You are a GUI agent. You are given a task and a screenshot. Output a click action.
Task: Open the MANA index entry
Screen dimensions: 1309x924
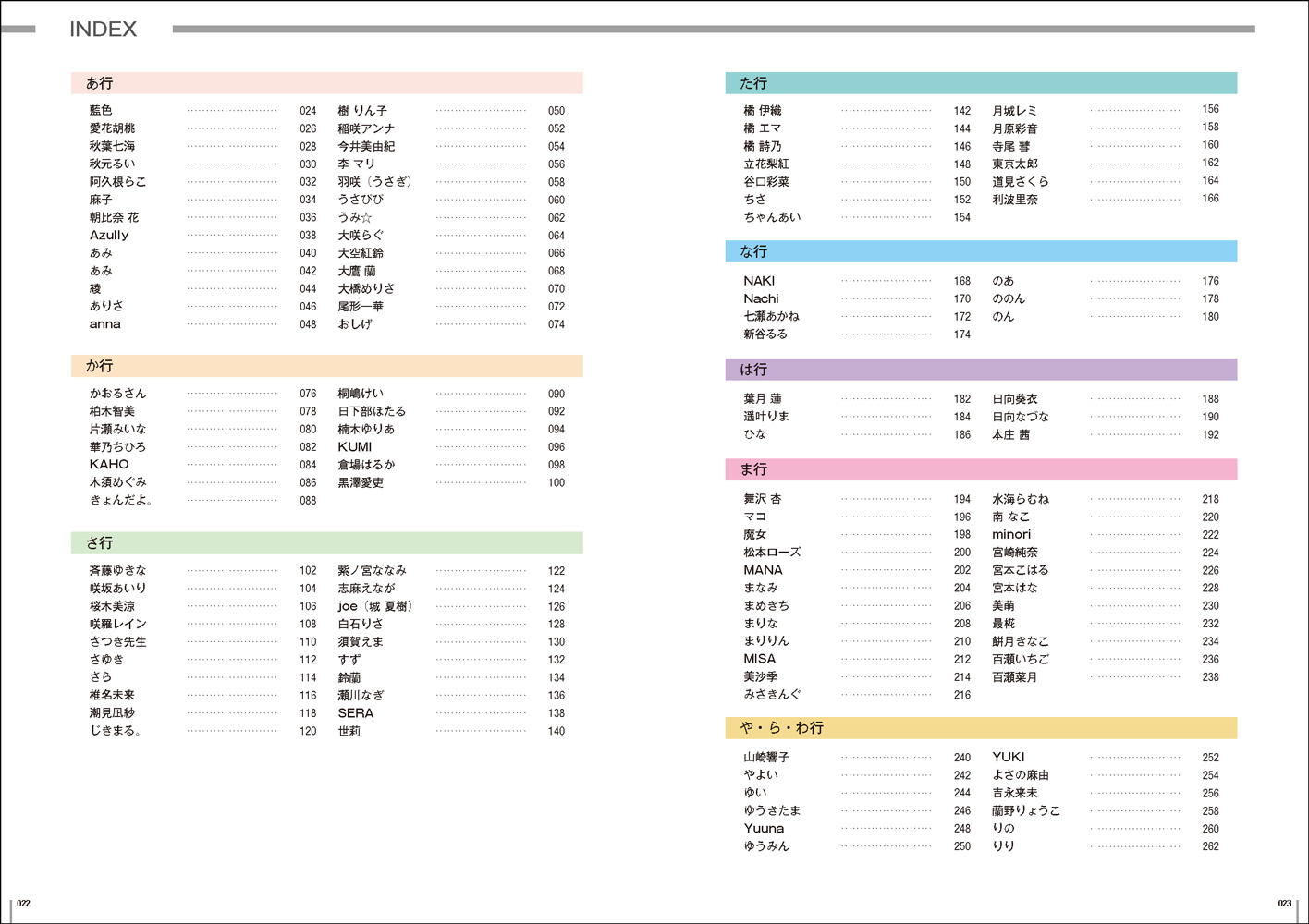[x=763, y=570]
